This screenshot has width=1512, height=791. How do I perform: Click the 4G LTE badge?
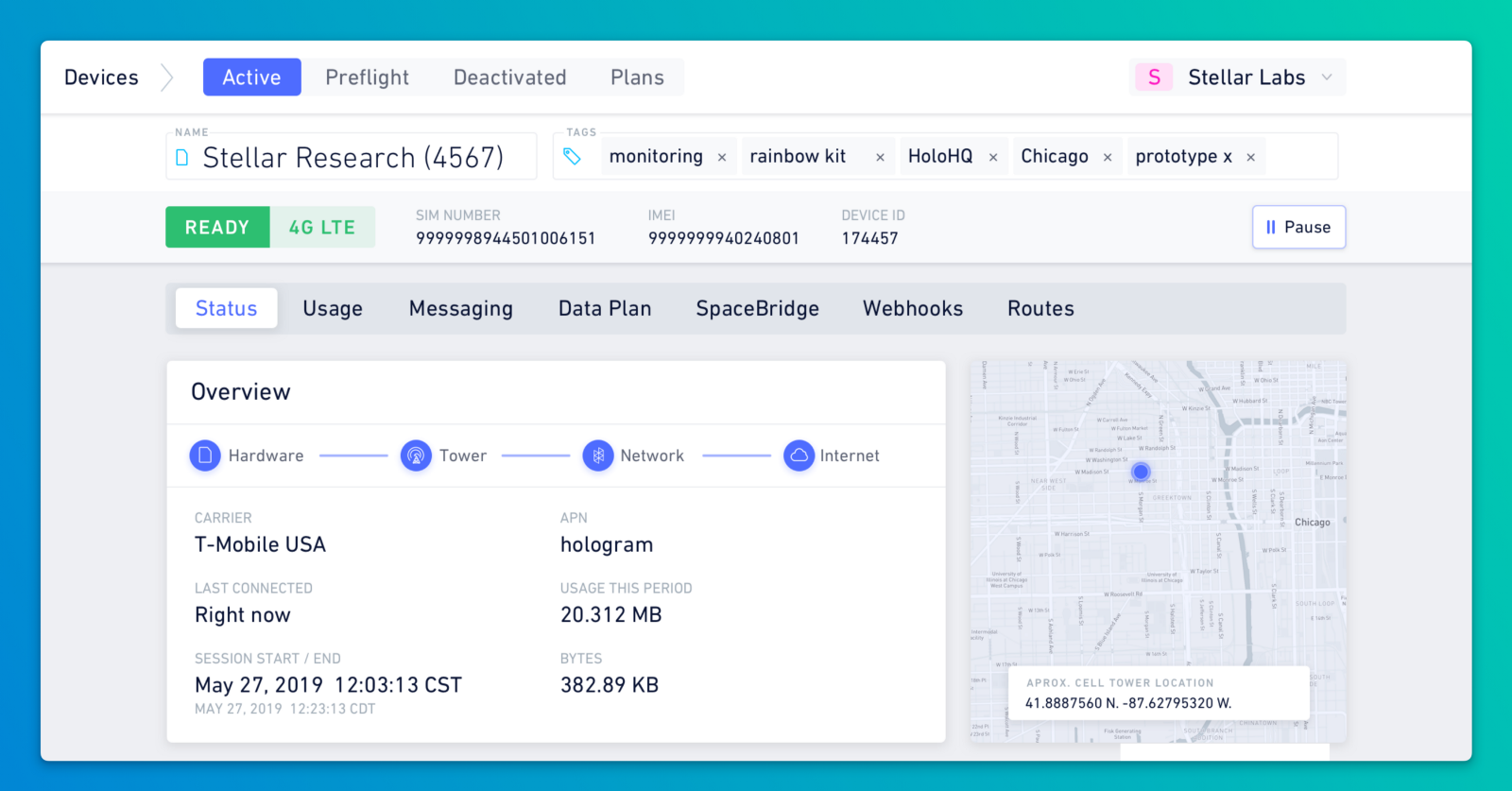pyautogui.click(x=322, y=227)
